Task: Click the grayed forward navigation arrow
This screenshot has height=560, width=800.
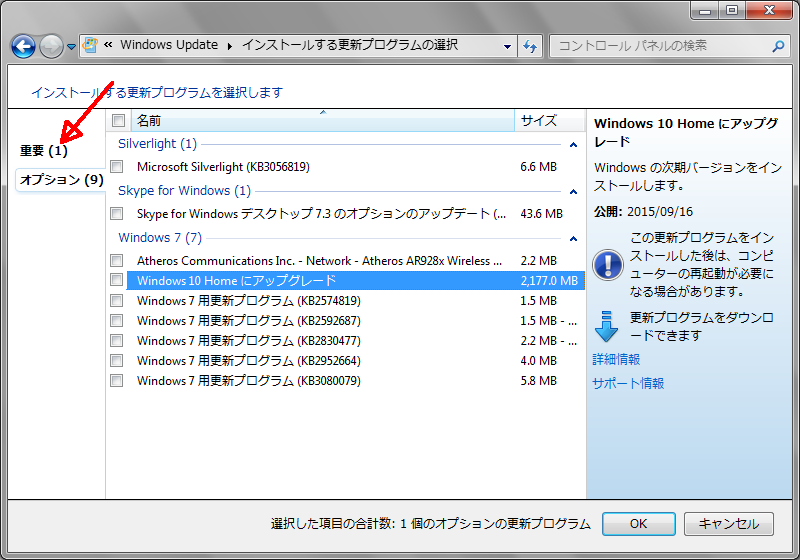Action: (51, 46)
